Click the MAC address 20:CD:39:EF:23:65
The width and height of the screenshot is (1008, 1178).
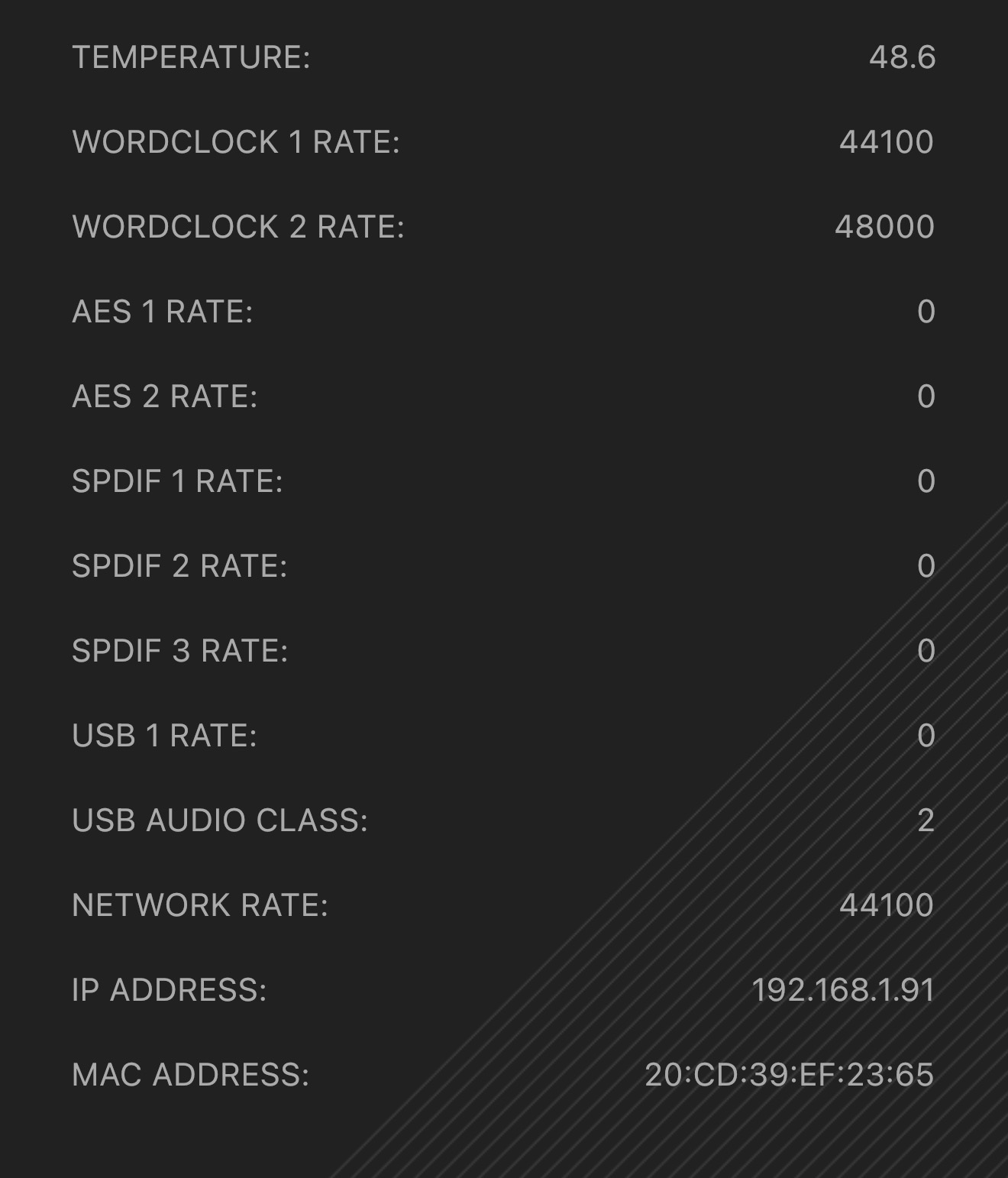tap(789, 1076)
